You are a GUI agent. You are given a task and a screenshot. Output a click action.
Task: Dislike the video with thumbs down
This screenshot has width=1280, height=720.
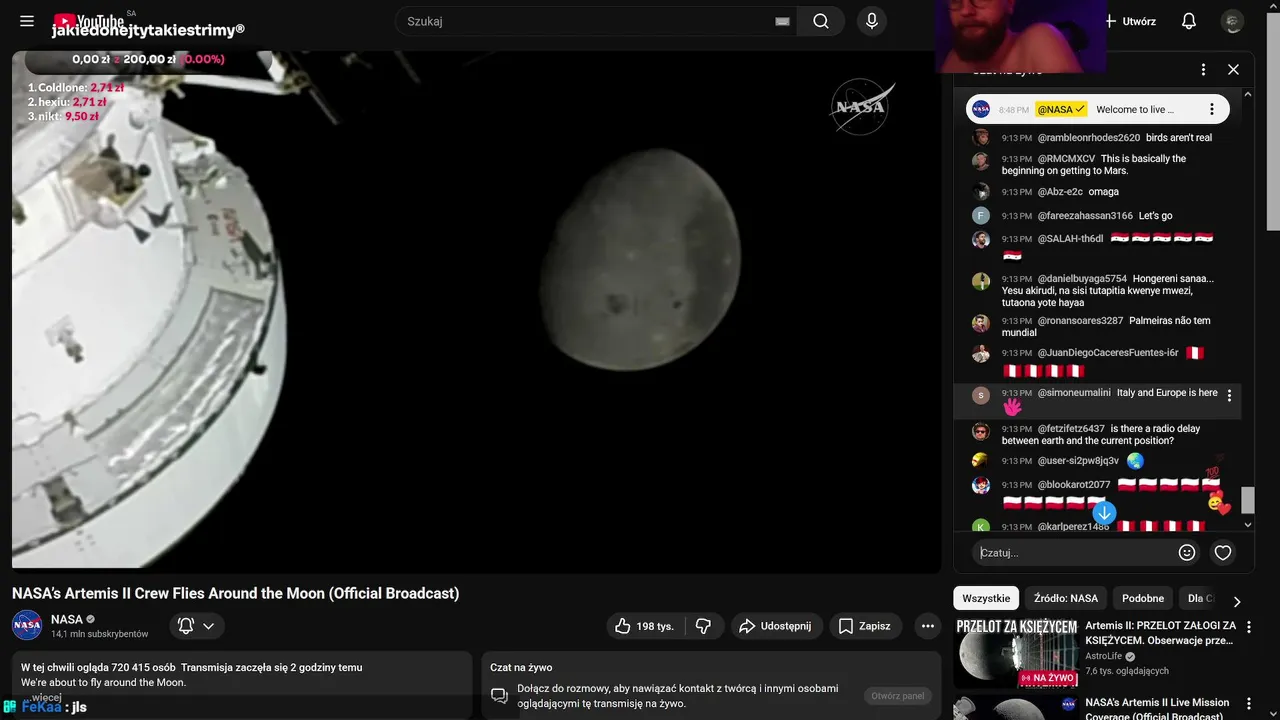point(703,626)
